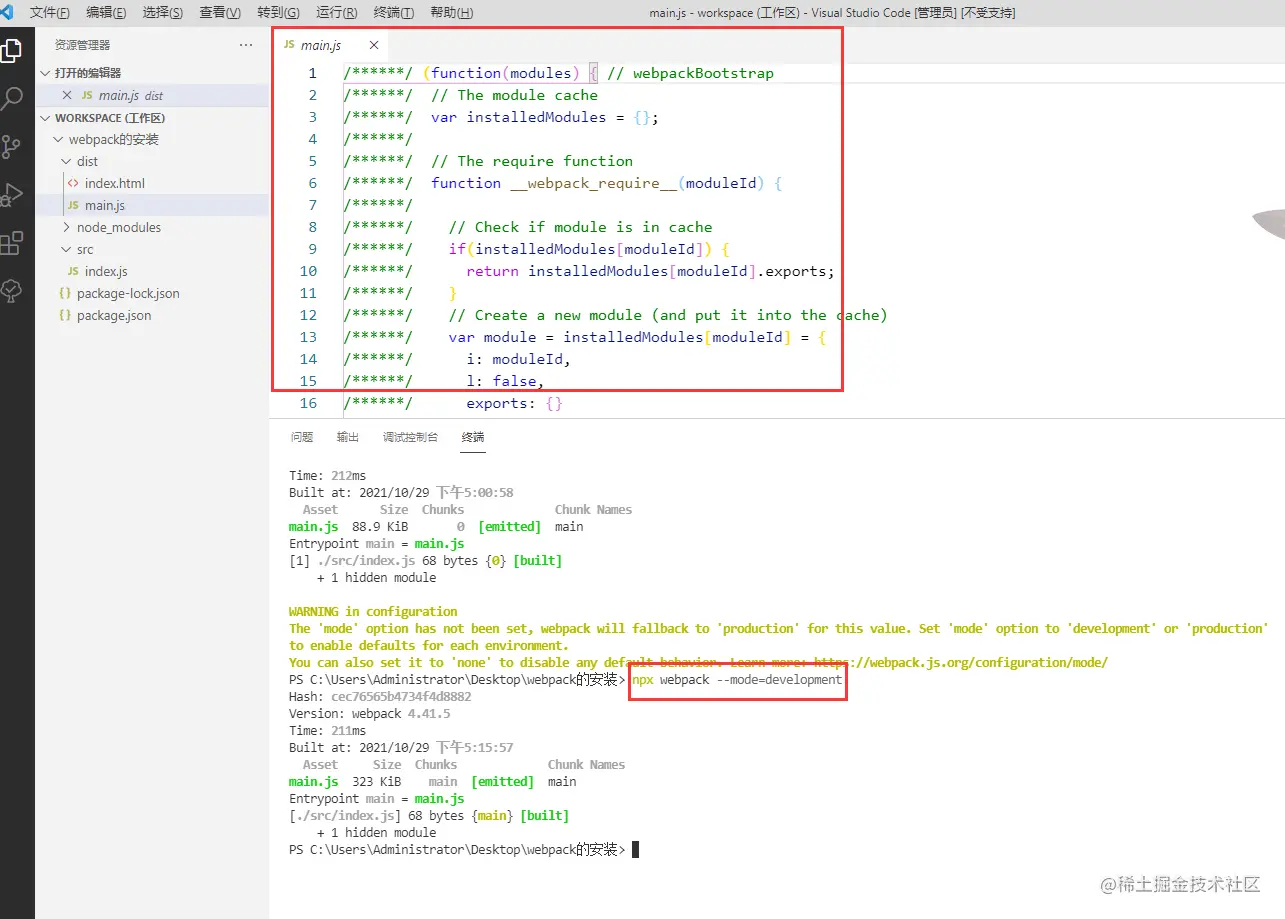This screenshot has height=919, width=1285.
Task: Click 'WARNING in configuration' in terminal
Action: [373, 611]
